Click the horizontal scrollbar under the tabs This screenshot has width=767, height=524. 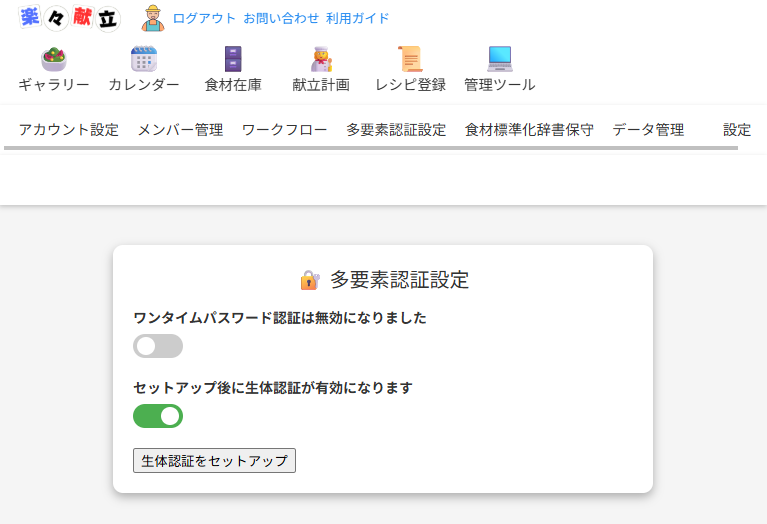(371, 148)
